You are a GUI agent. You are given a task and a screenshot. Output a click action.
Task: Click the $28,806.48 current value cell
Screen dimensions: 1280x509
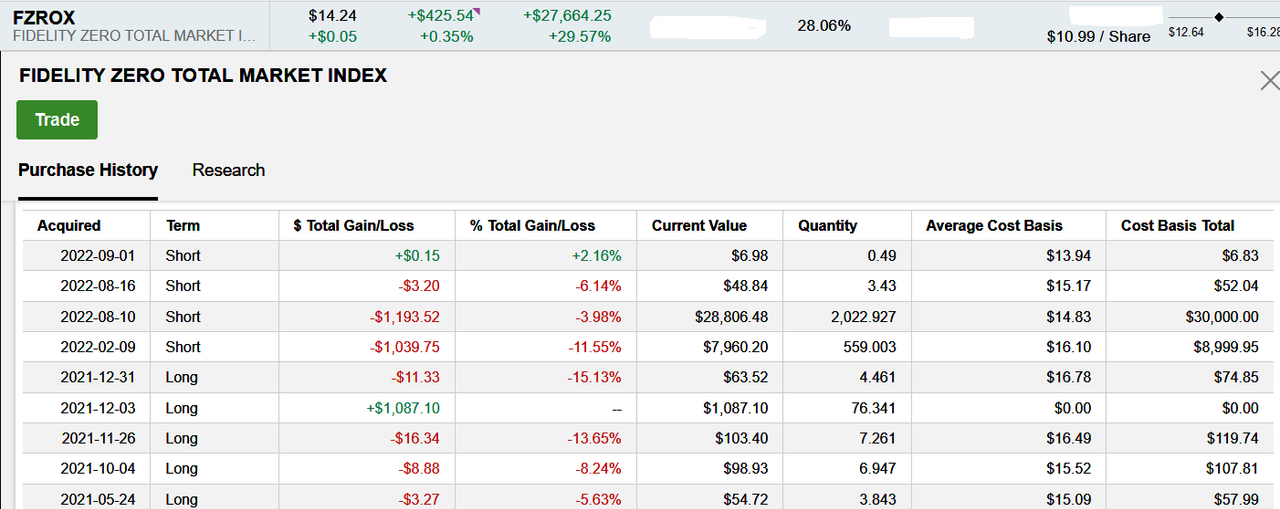click(x=731, y=317)
